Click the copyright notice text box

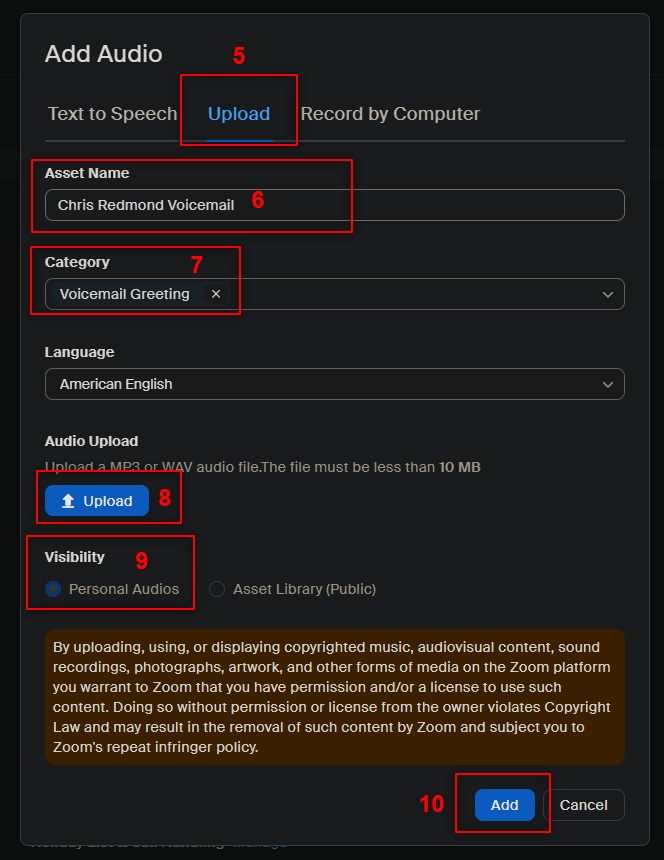click(334, 697)
